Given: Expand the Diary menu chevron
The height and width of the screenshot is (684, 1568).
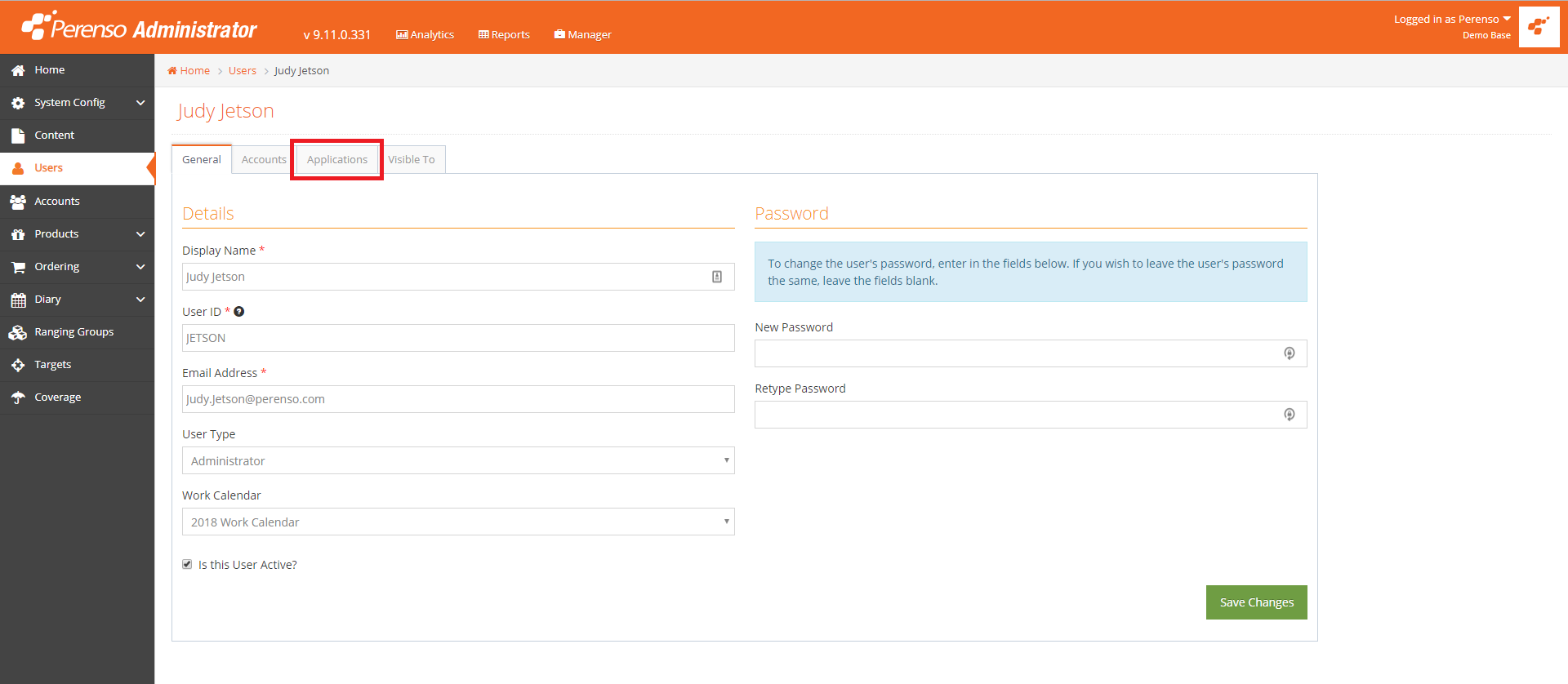Looking at the screenshot, I should point(140,300).
